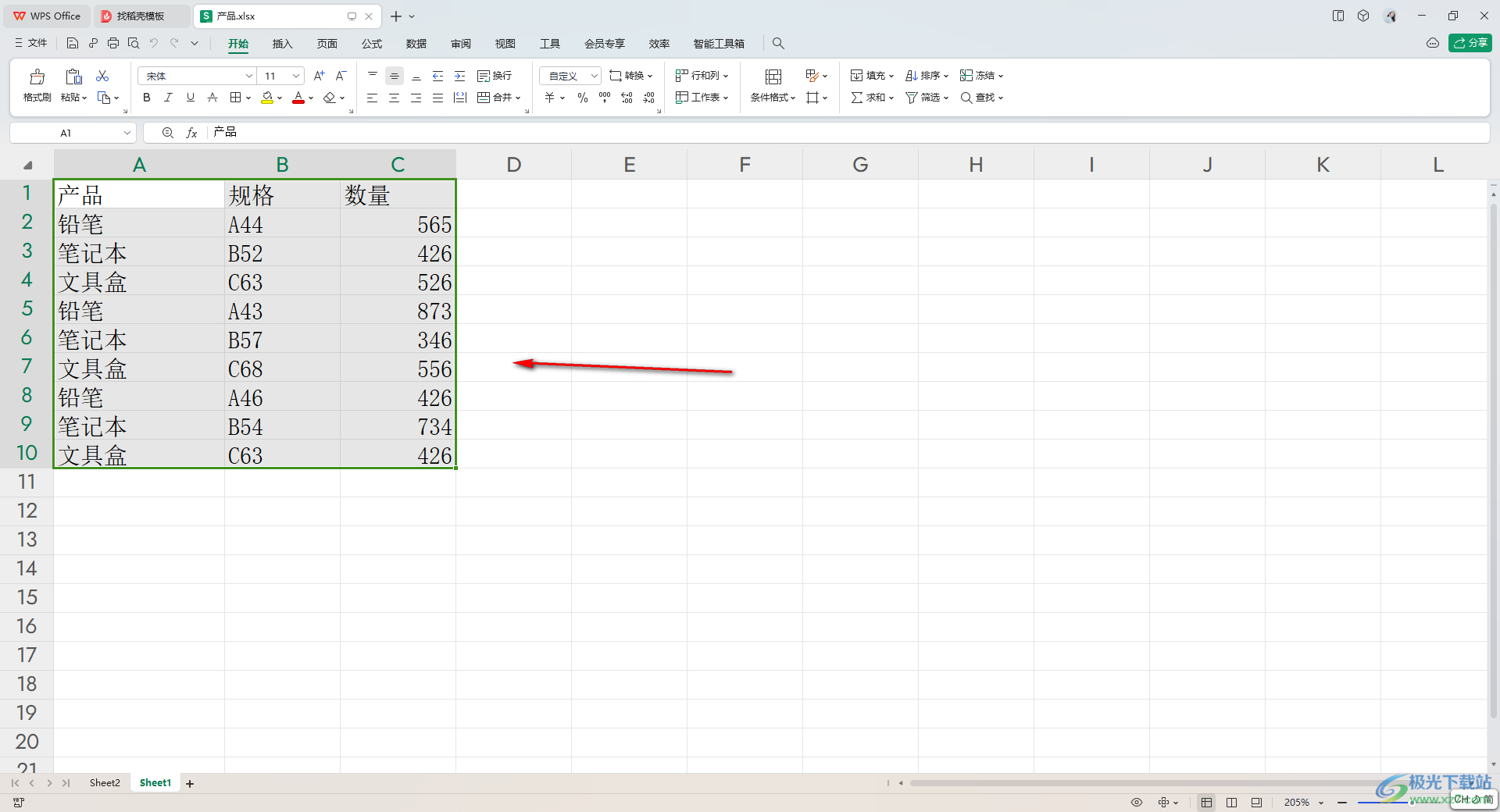Click the Print icon in quick access bar
1500x812 pixels.
coord(113,43)
